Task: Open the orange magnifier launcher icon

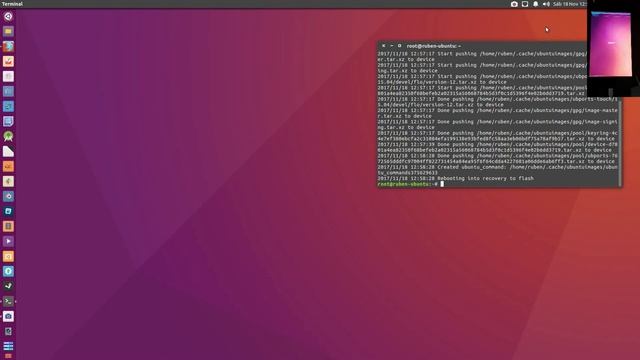Action: coord(8,256)
